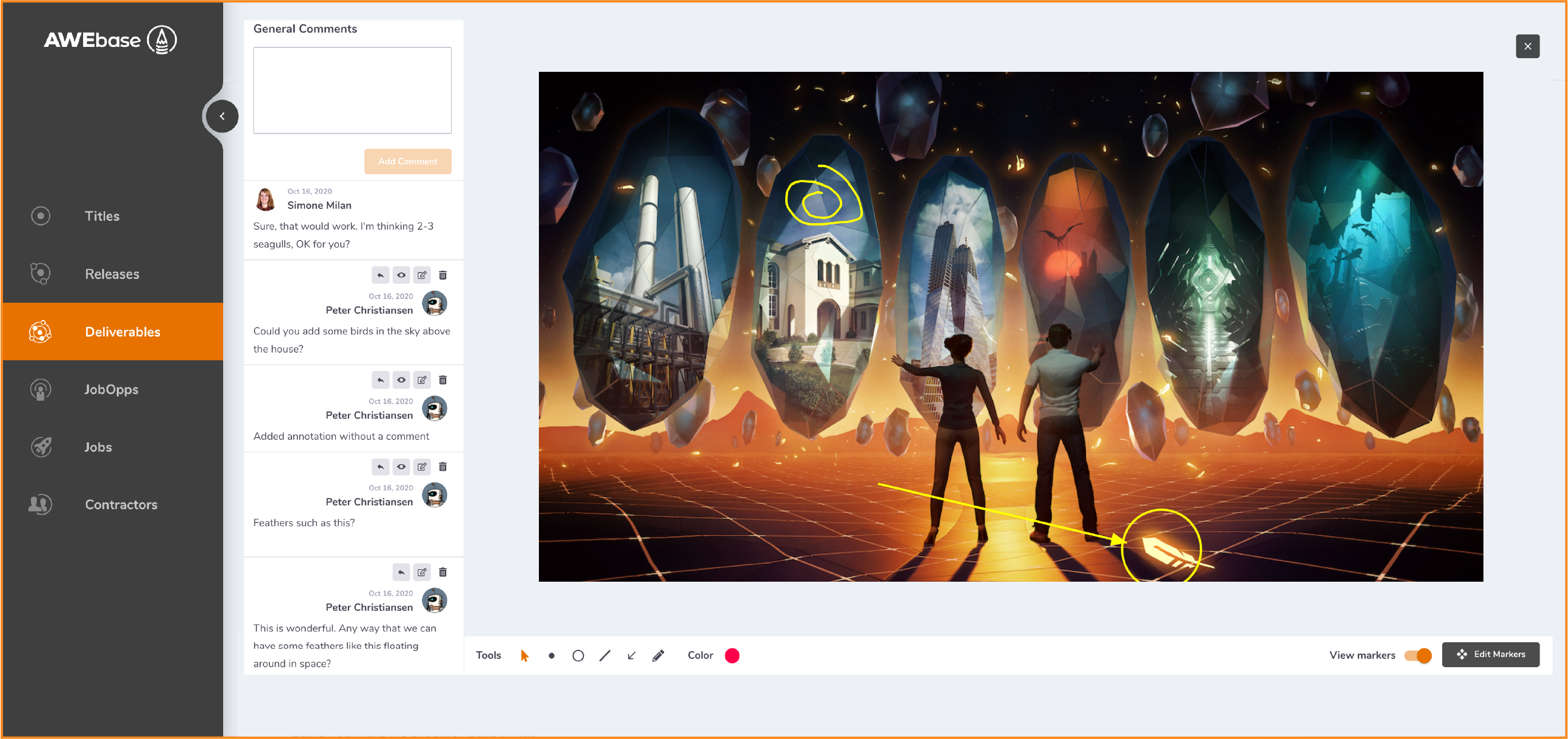The height and width of the screenshot is (739, 1568).
Task: Click into the General Comments text box
Action: (352, 90)
